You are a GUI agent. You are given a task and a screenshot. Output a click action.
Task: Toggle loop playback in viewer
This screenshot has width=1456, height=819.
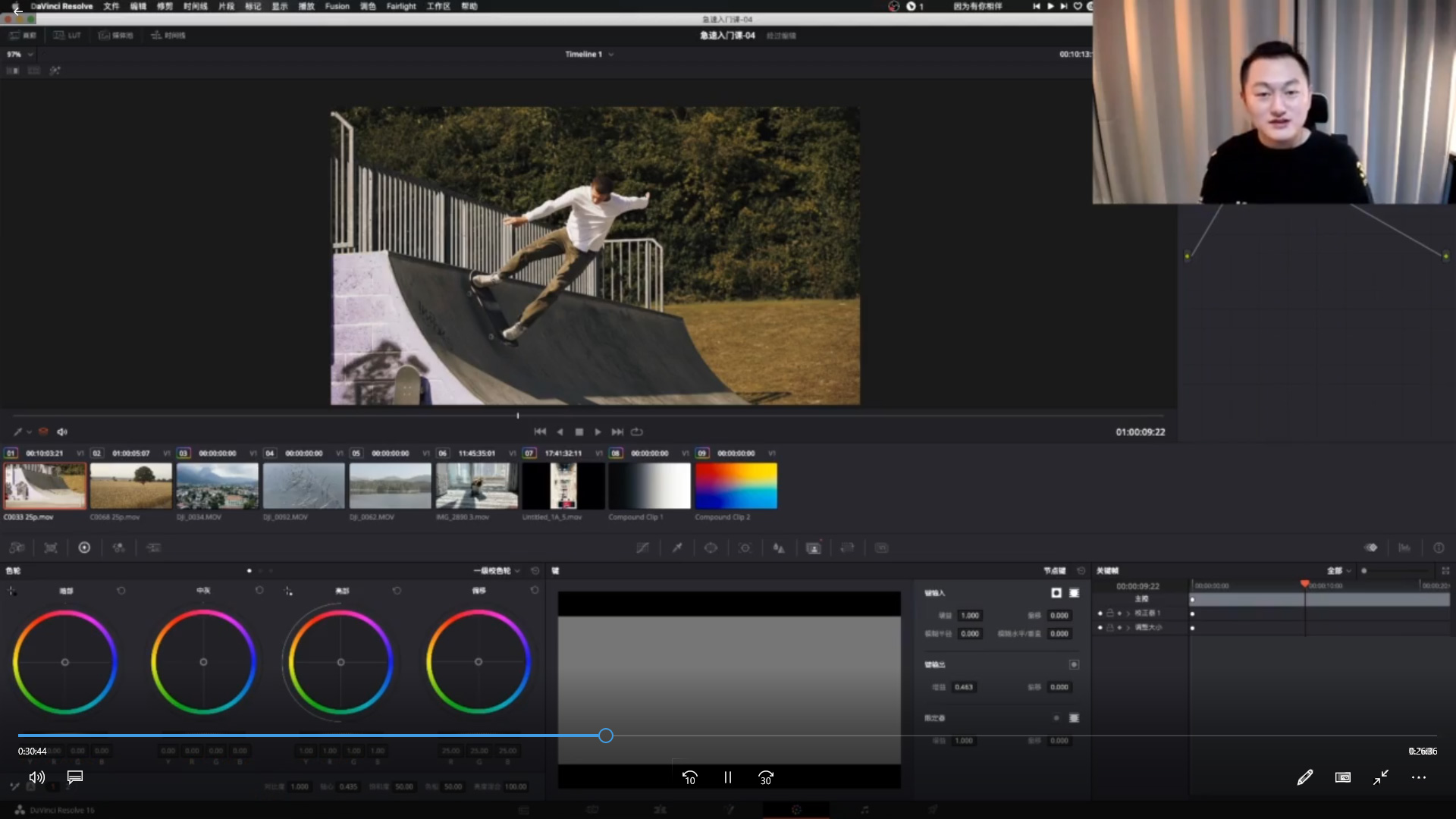tap(637, 431)
